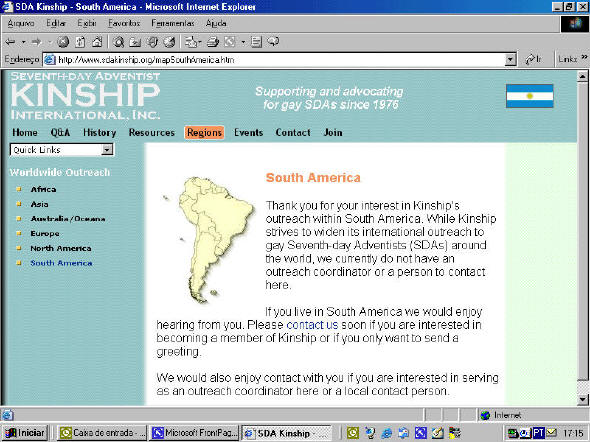Select the highlighted Regions navigation tab
Image resolution: width=590 pixels, height=442 pixels.
point(204,132)
